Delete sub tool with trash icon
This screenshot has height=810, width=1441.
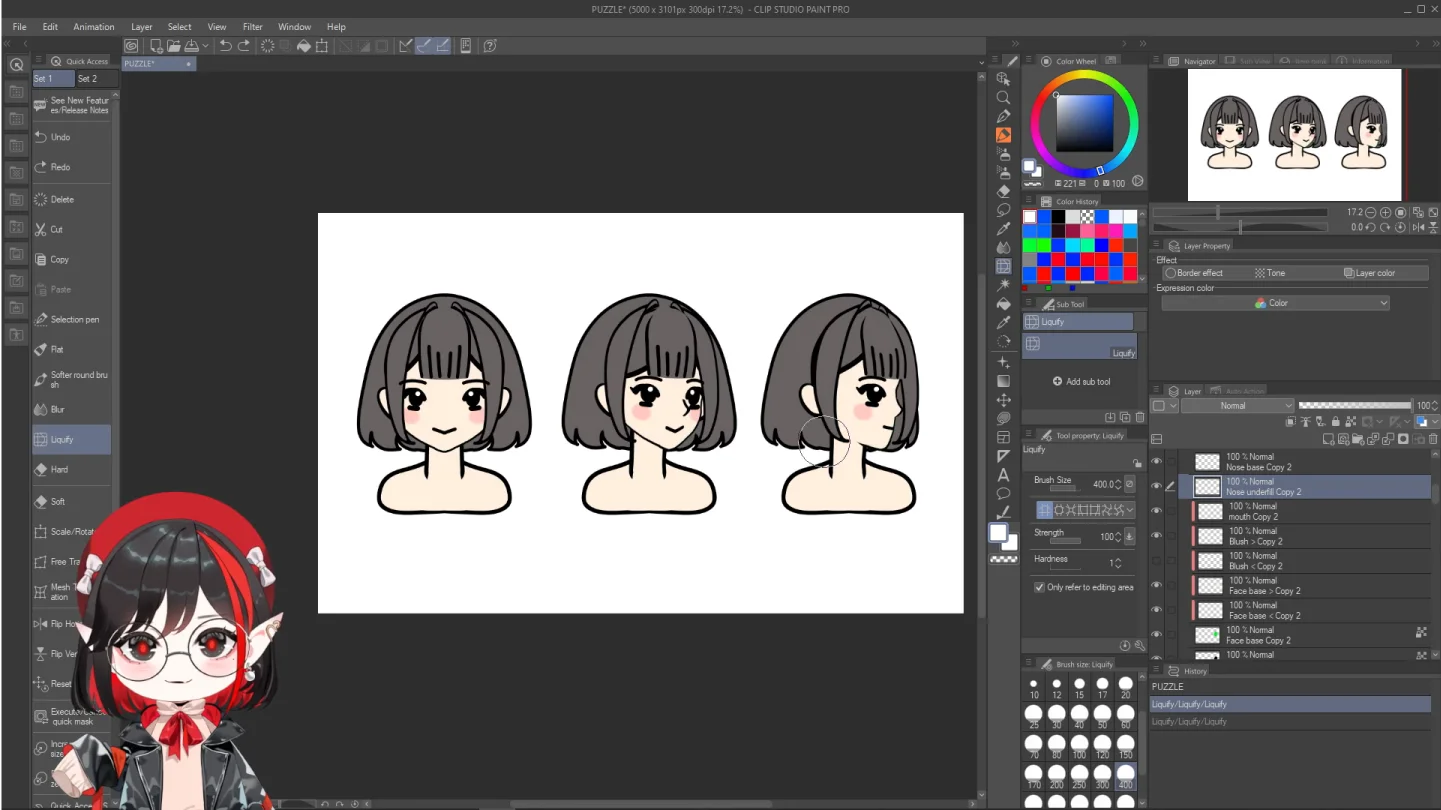point(1140,417)
